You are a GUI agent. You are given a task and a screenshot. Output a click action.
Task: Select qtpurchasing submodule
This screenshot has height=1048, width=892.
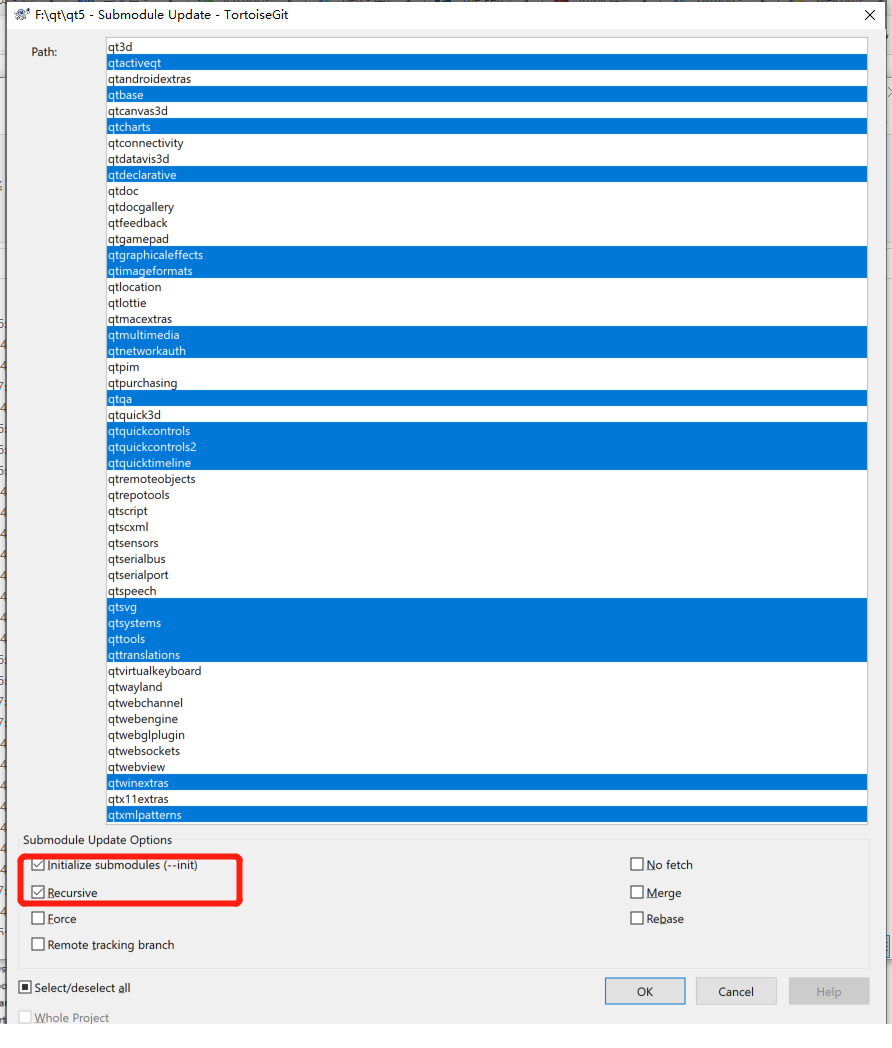coord(486,383)
